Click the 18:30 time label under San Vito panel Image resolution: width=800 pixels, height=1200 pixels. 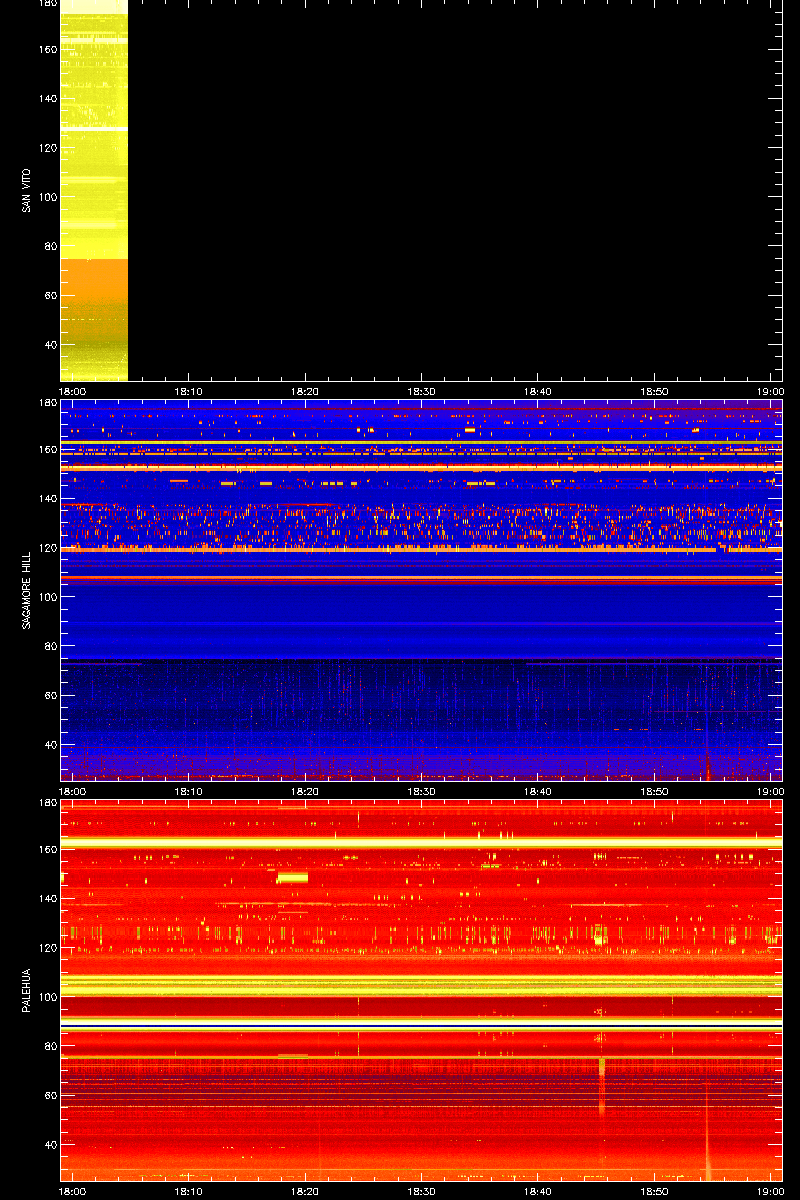coord(421,392)
